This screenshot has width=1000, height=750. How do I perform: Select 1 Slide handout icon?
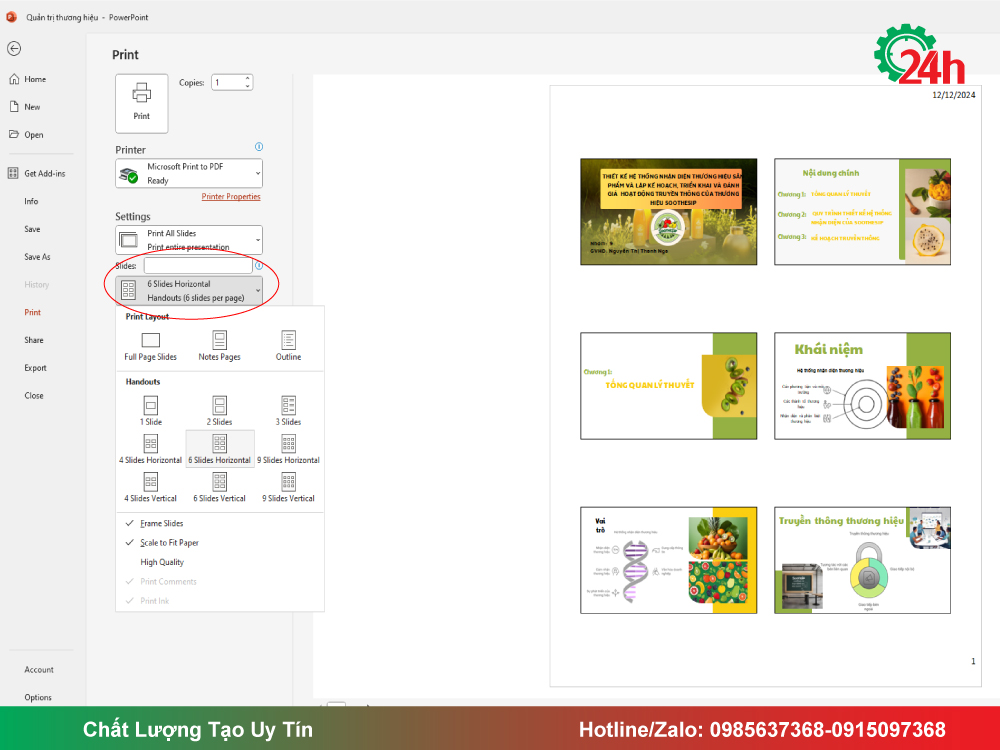coord(151,406)
